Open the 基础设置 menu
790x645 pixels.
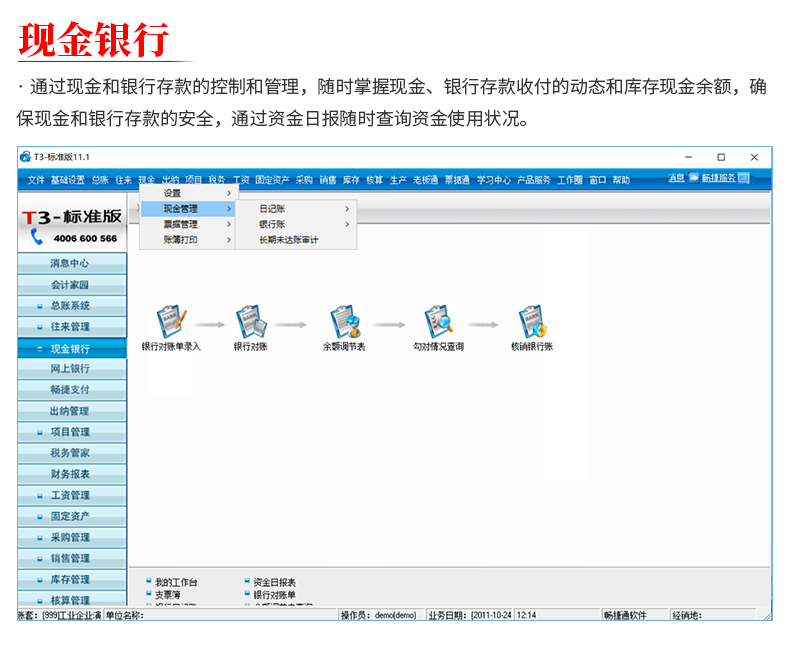(68, 180)
